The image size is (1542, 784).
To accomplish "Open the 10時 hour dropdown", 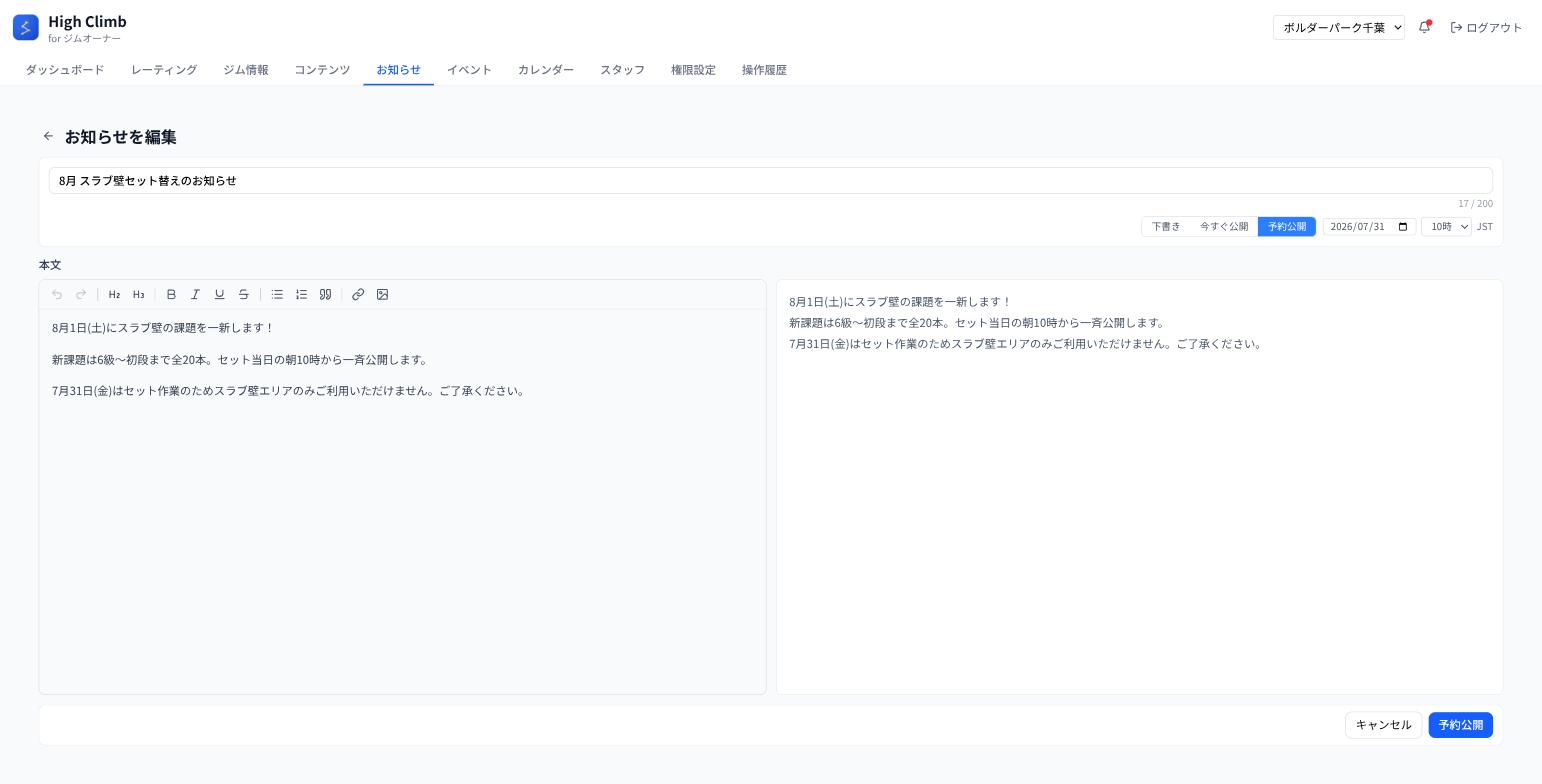I will (x=1446, y=227).
